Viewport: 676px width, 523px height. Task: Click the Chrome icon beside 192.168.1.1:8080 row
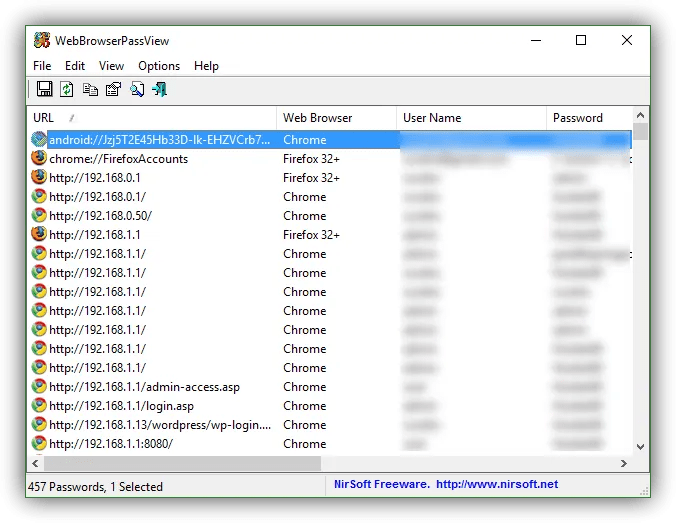pos(39,443)
